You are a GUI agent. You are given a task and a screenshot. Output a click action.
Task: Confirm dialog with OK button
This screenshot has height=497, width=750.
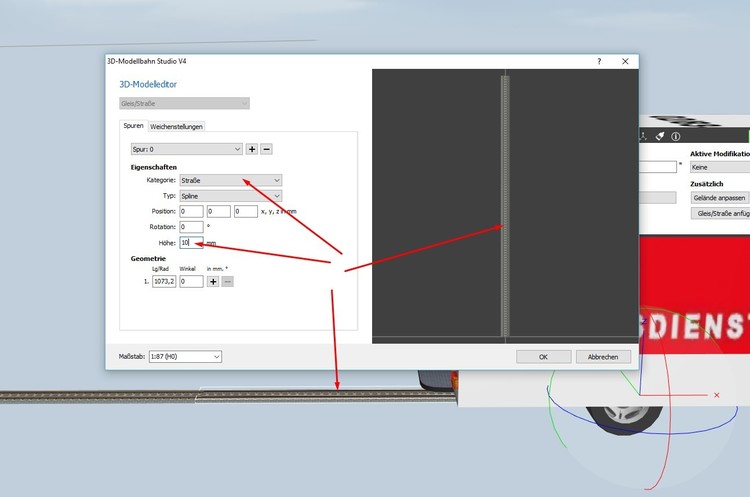pos(543,357)
